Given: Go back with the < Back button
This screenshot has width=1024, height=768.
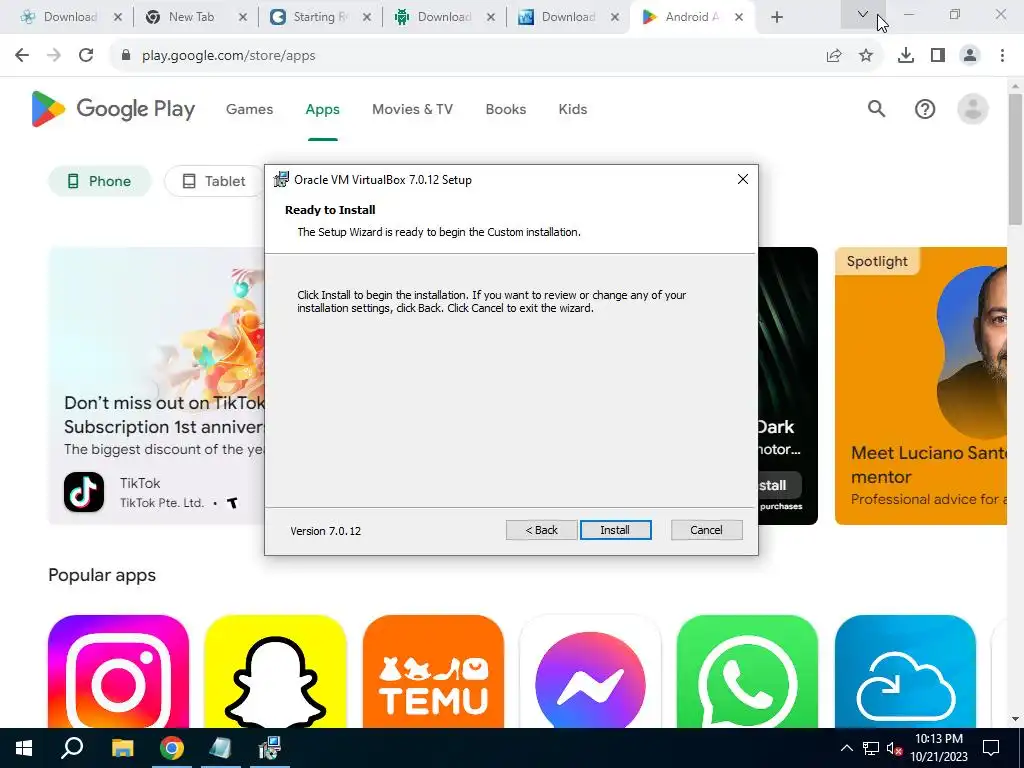Looking at the screenshot, I should tap(541, 530).
